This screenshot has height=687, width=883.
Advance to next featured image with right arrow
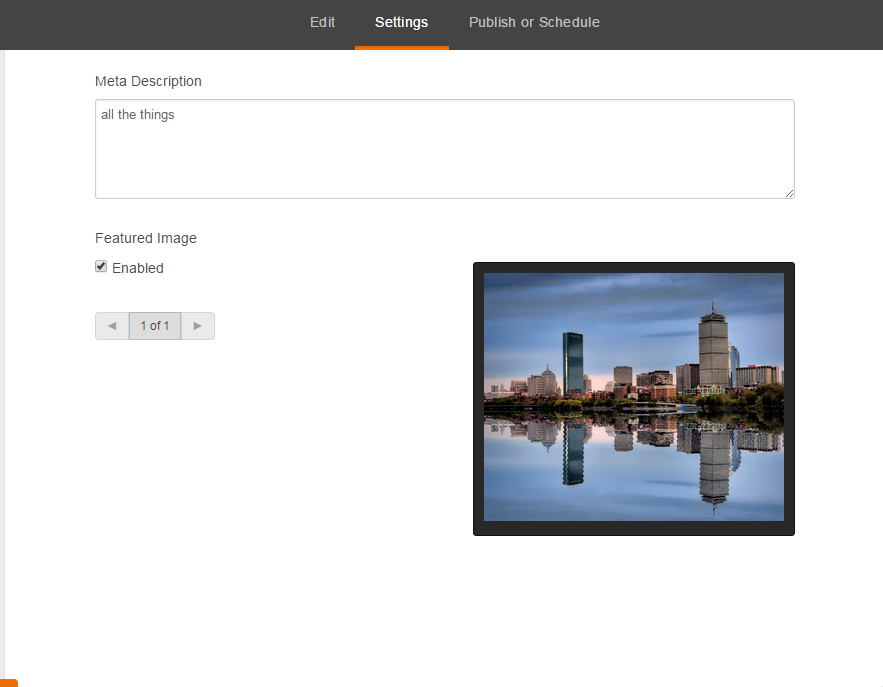coord(198,326)
